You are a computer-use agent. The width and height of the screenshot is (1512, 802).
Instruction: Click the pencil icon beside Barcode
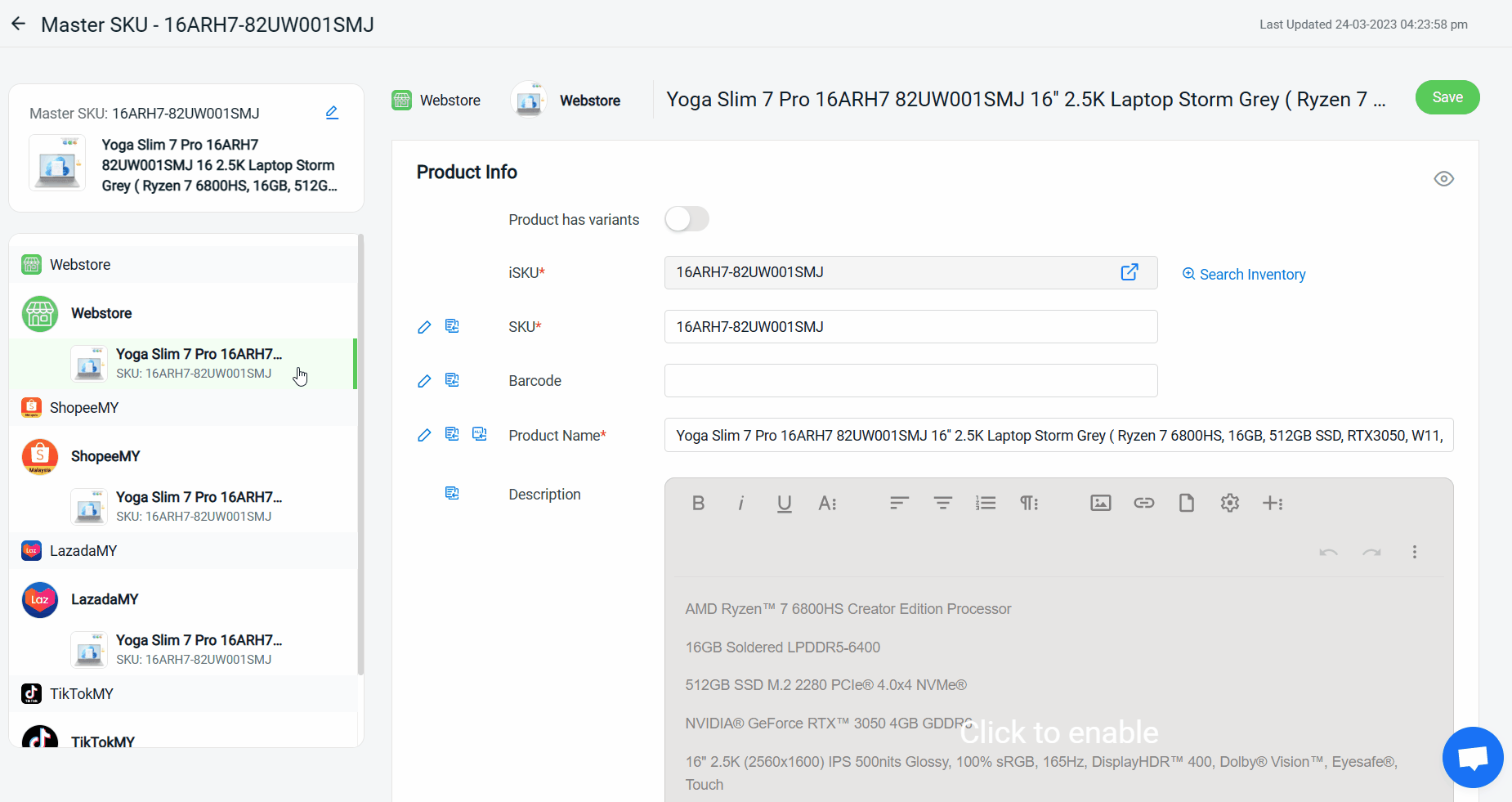(424, 381)
